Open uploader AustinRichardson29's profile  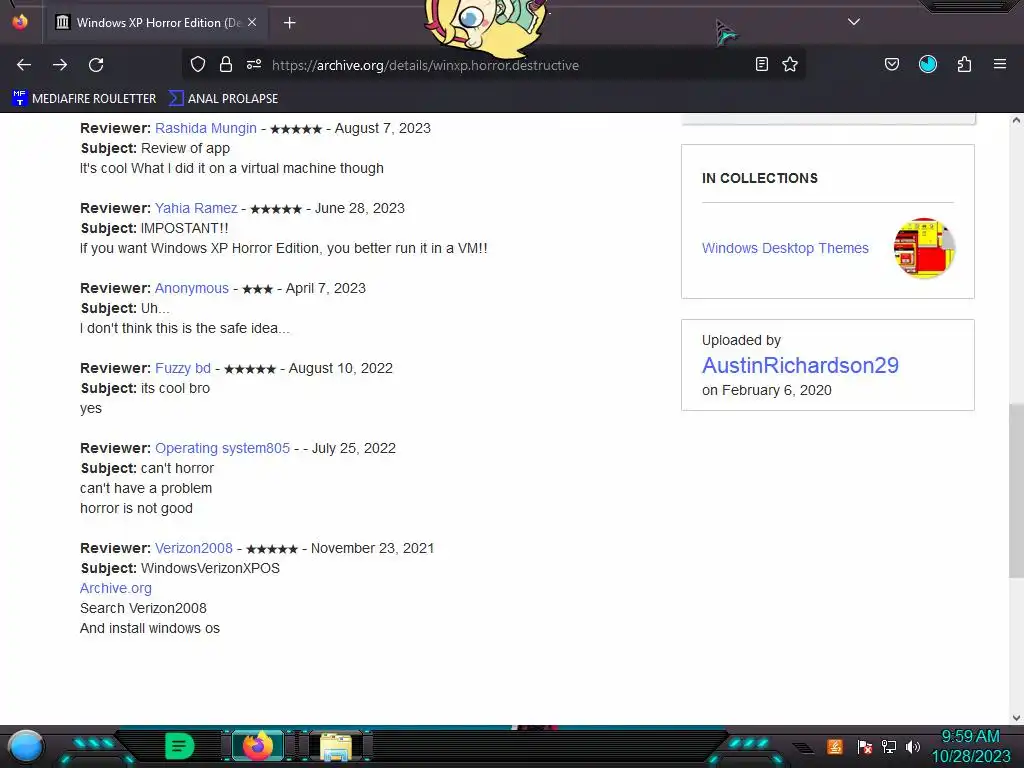tap(800, 365)
